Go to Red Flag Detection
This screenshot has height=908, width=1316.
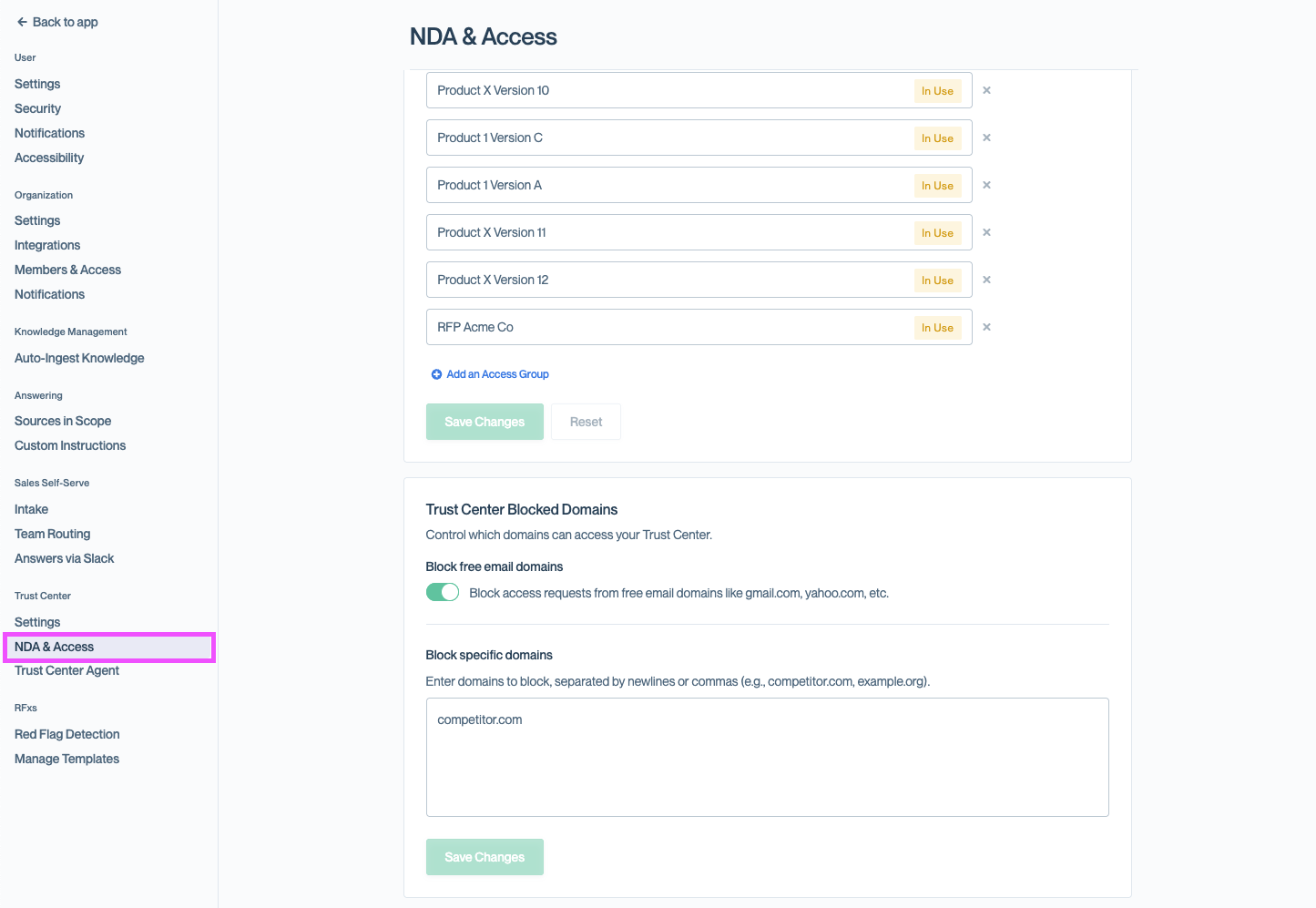66,734
